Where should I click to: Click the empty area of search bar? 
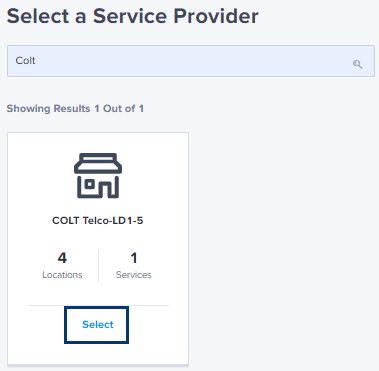[193, 61]
